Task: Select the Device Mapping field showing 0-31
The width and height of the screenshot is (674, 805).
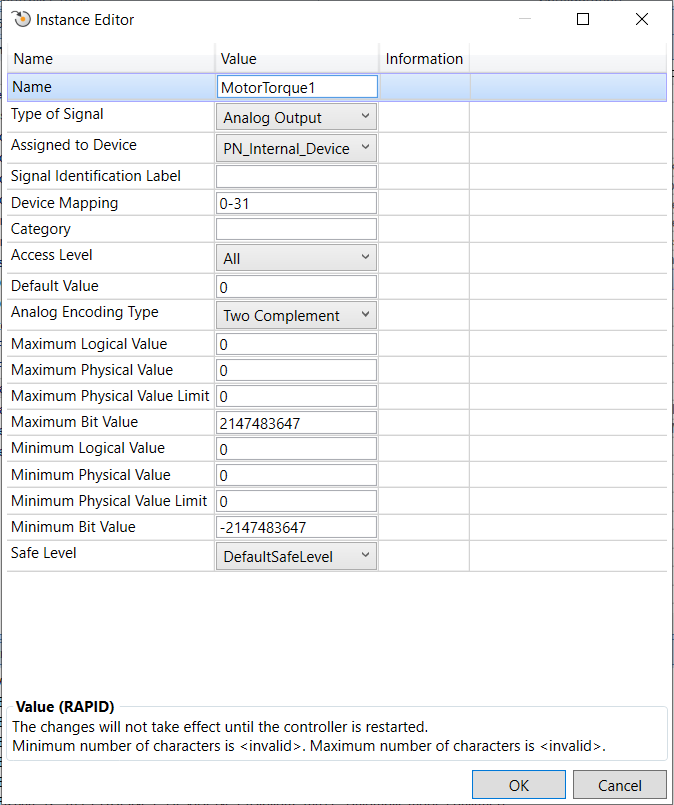Action: coord(296,203)
